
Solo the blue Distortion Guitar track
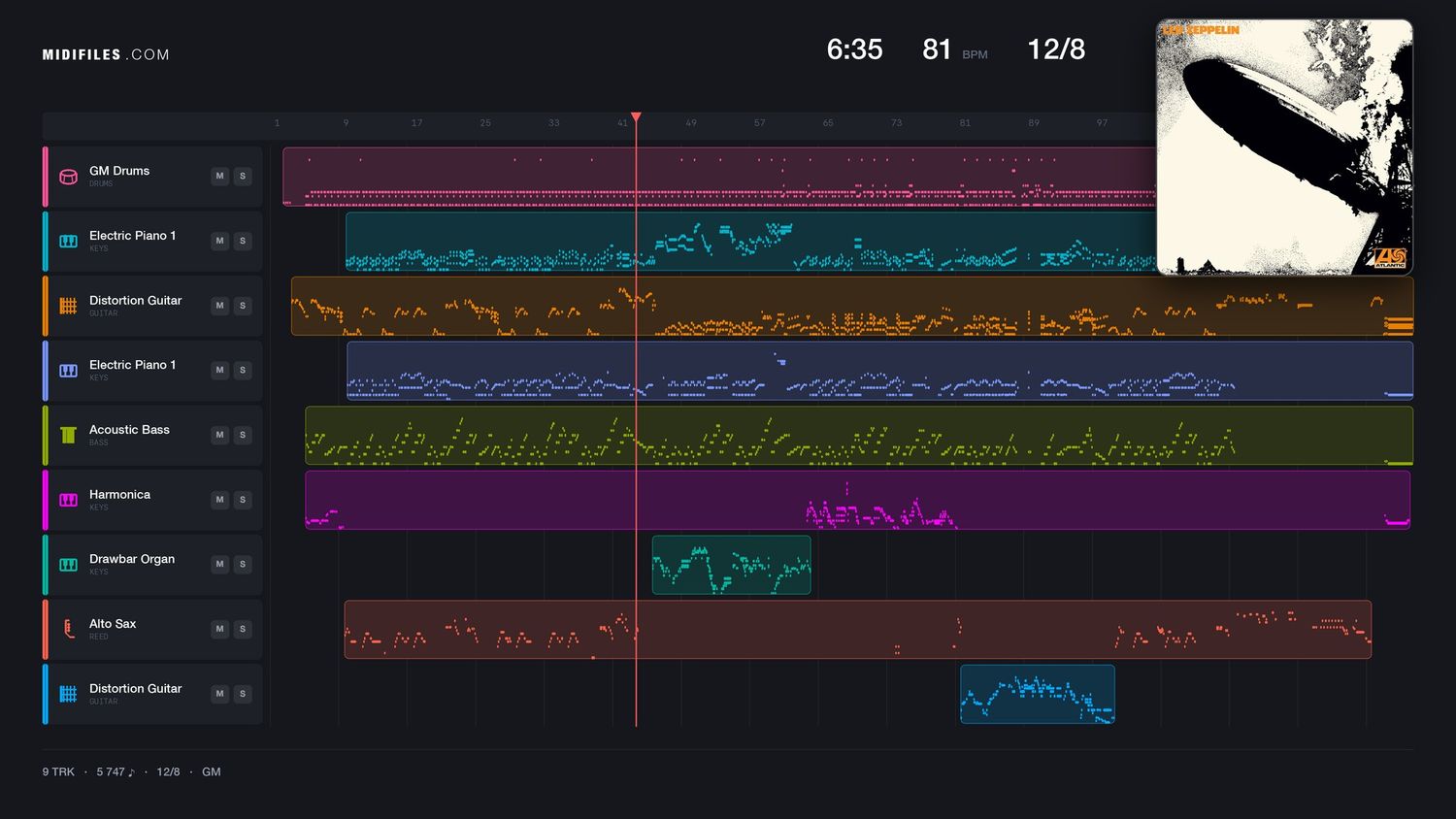(x=243, y=694)
